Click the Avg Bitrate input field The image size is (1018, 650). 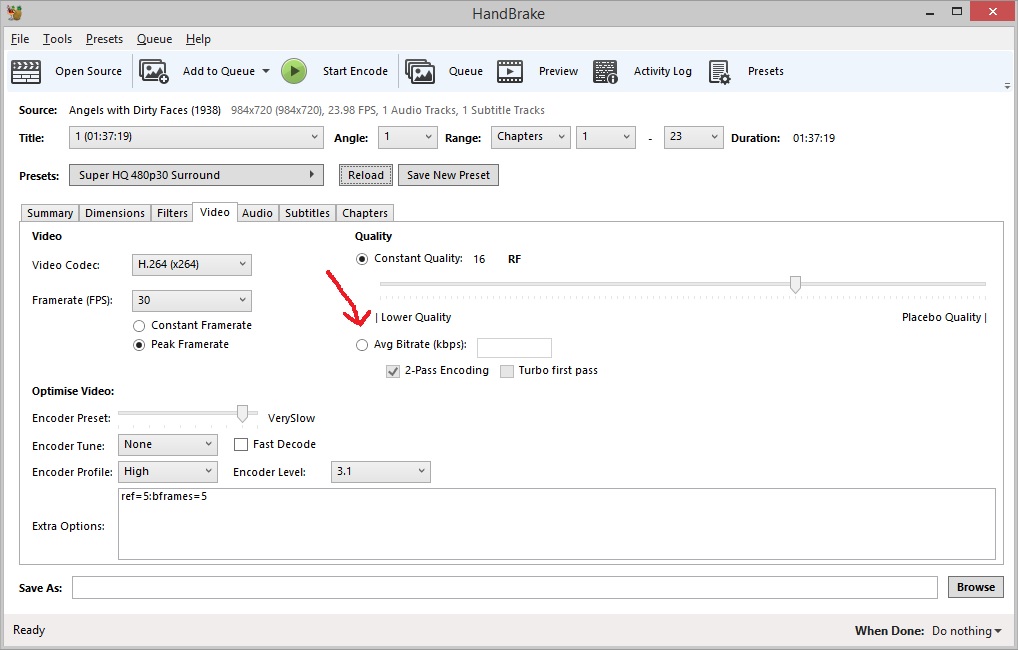514,347
